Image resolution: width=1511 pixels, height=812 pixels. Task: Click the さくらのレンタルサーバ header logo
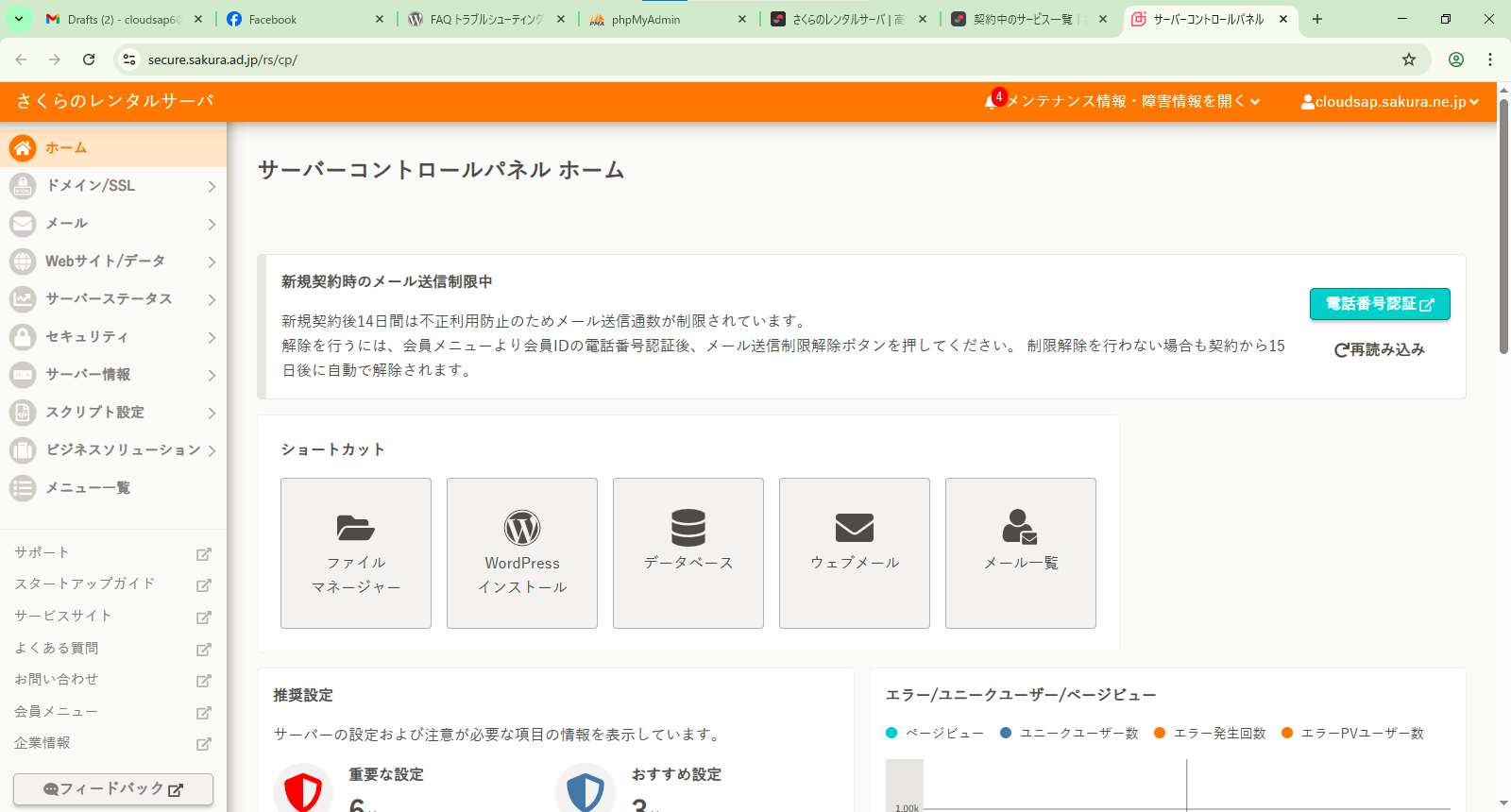point(115,101)
